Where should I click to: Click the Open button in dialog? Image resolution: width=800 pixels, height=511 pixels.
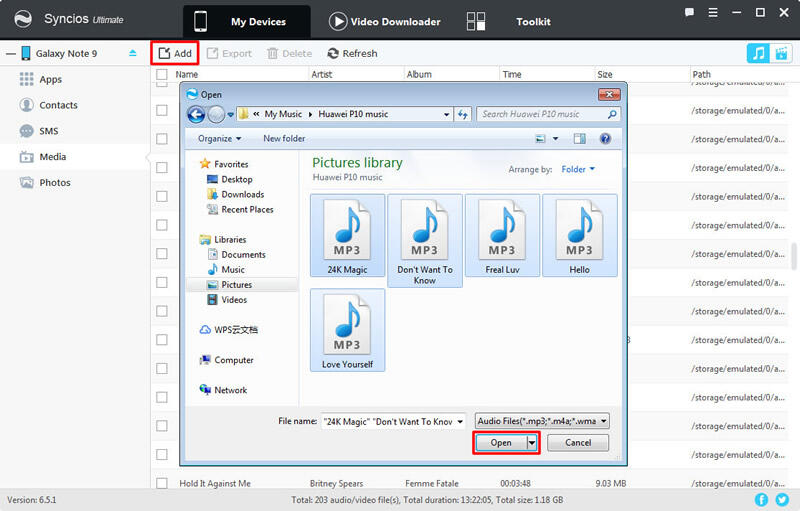click(501, 442)
